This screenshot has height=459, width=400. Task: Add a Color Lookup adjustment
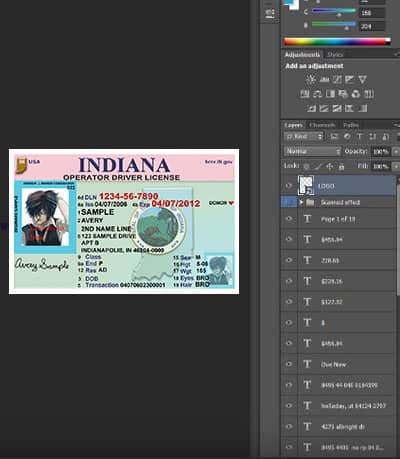point(369,94)
